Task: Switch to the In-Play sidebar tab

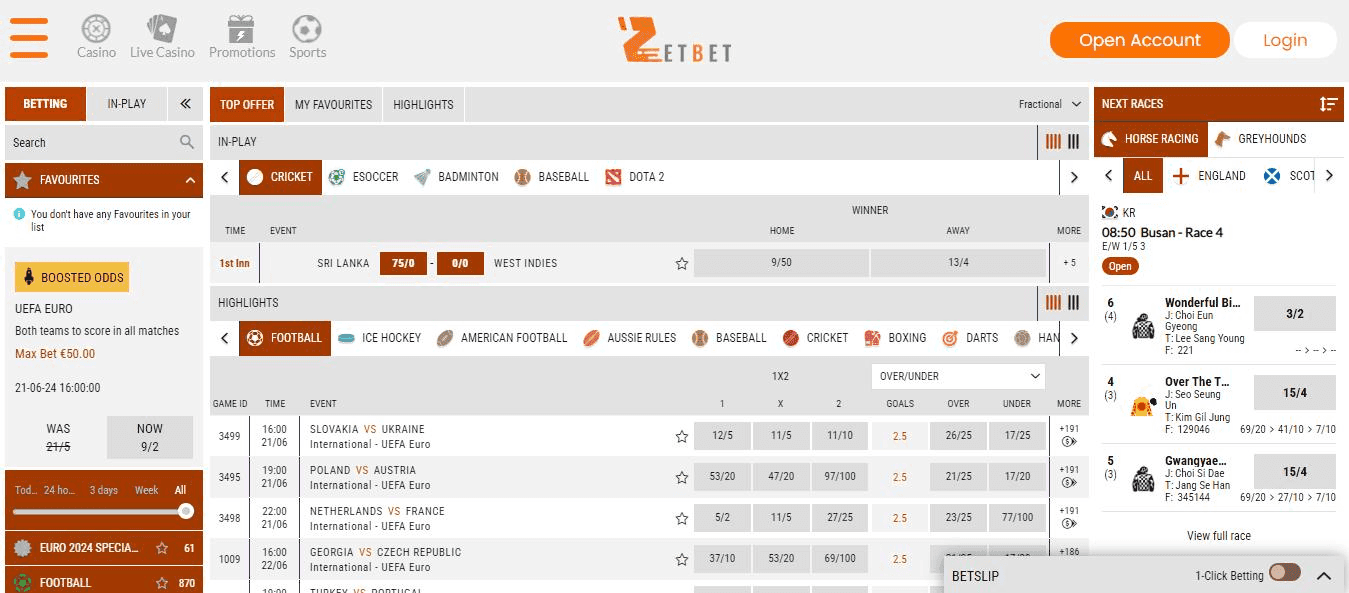Action: [127, 103]
